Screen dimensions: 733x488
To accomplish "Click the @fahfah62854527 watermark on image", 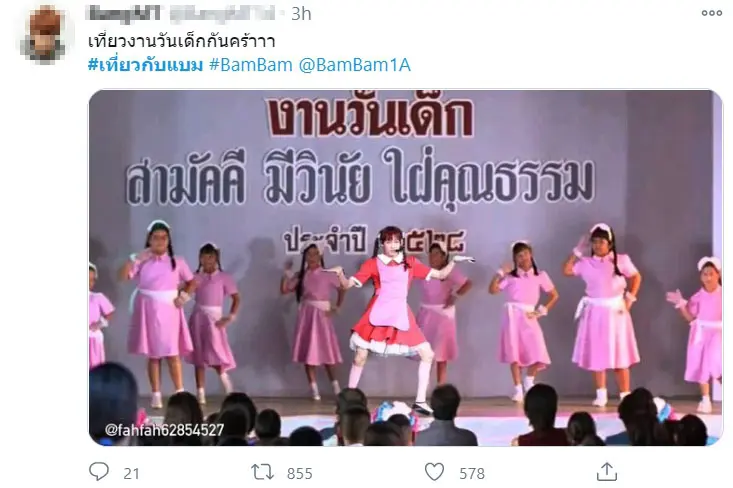I will pyautogui.click(x=164, y=430).
